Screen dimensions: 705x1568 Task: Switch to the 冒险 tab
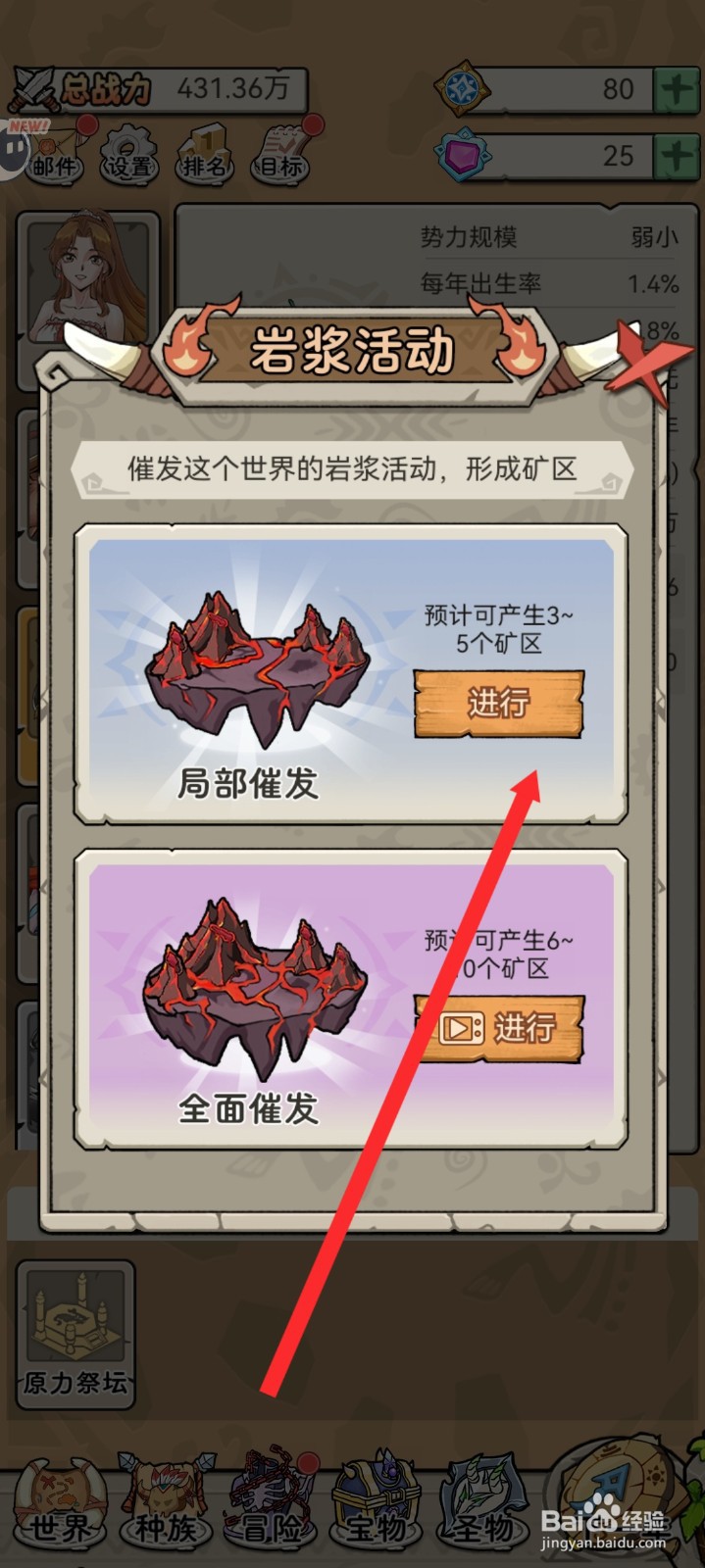point(272,1500)
